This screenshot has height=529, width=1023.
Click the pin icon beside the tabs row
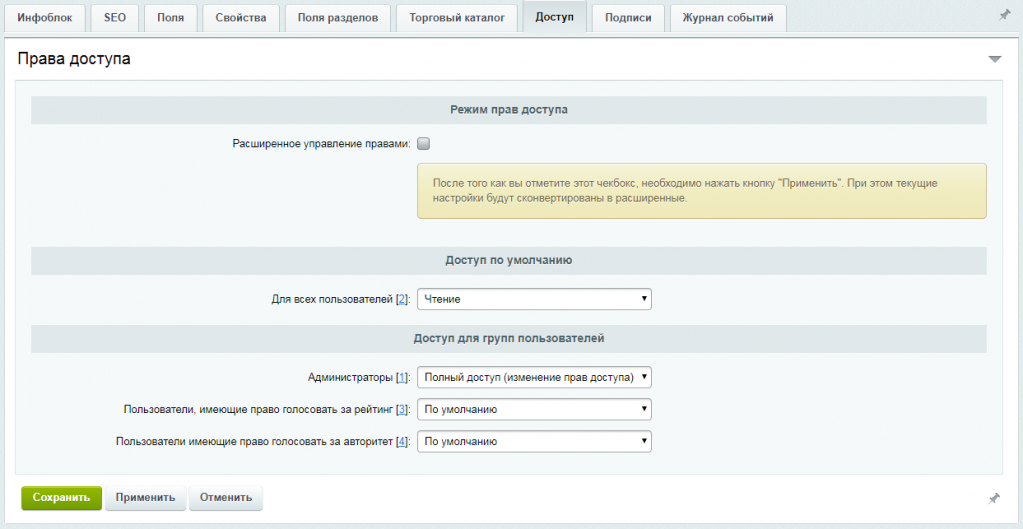click(x=1004, y=16)
